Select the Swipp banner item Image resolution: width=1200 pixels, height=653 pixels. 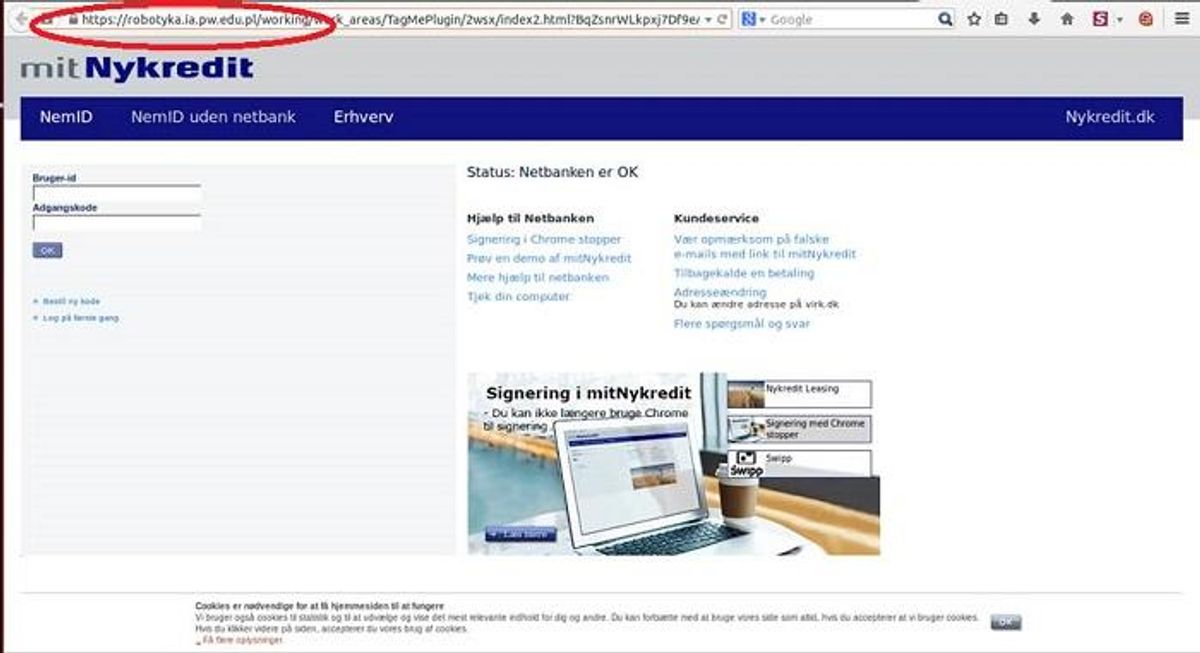[x=799, y=462]
